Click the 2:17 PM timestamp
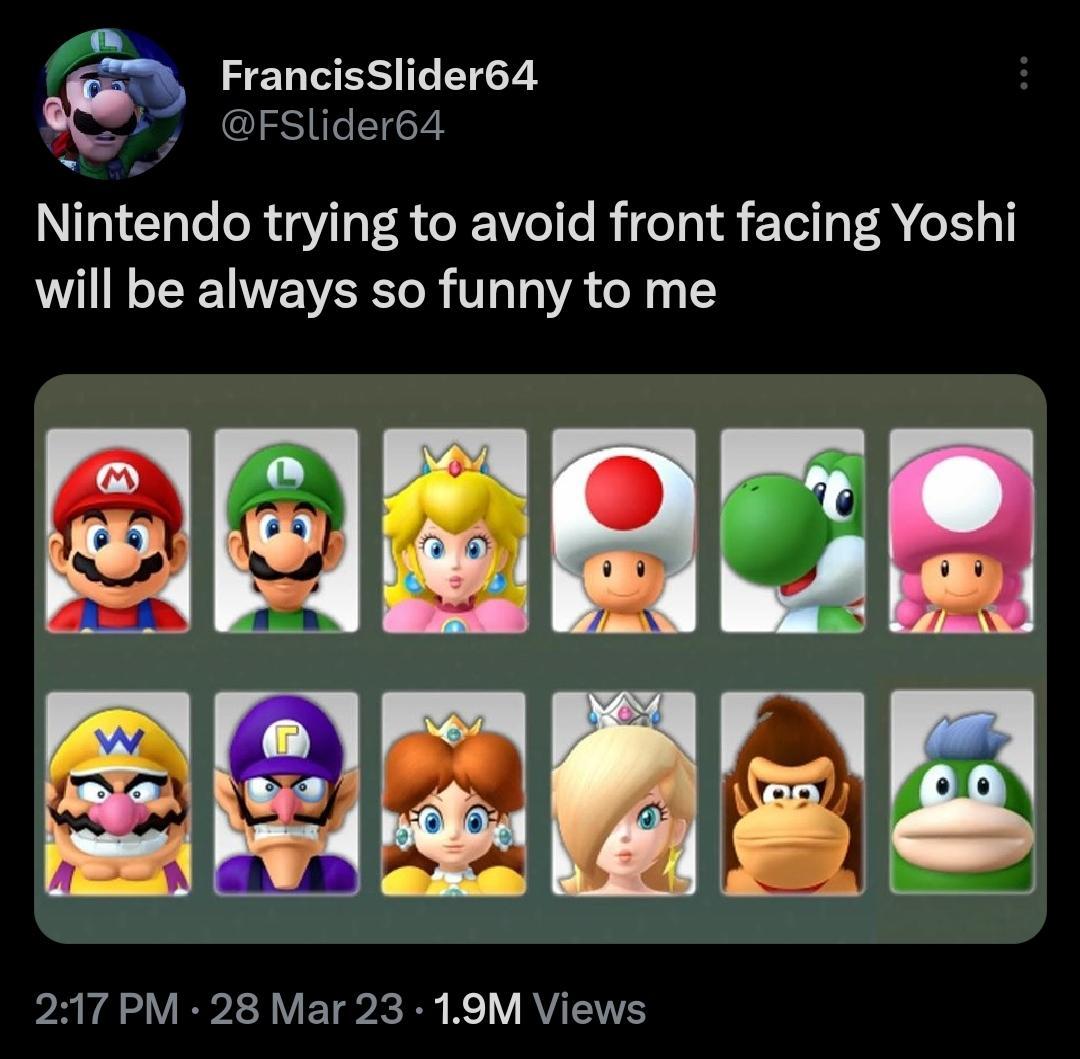This screenshot has width=1080, height=1059. pos(110,1008)
